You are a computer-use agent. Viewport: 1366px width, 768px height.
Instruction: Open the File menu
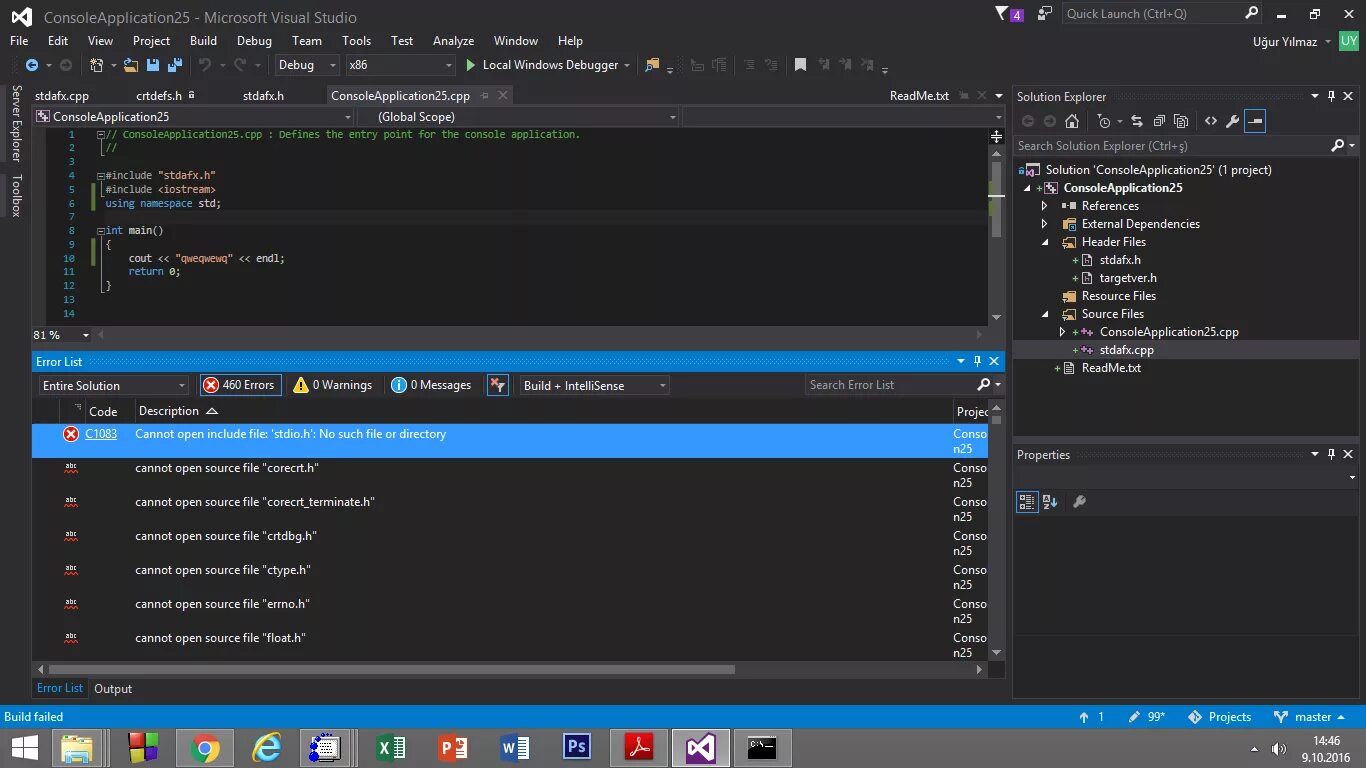pyautogui.click(x=19, y=41)
